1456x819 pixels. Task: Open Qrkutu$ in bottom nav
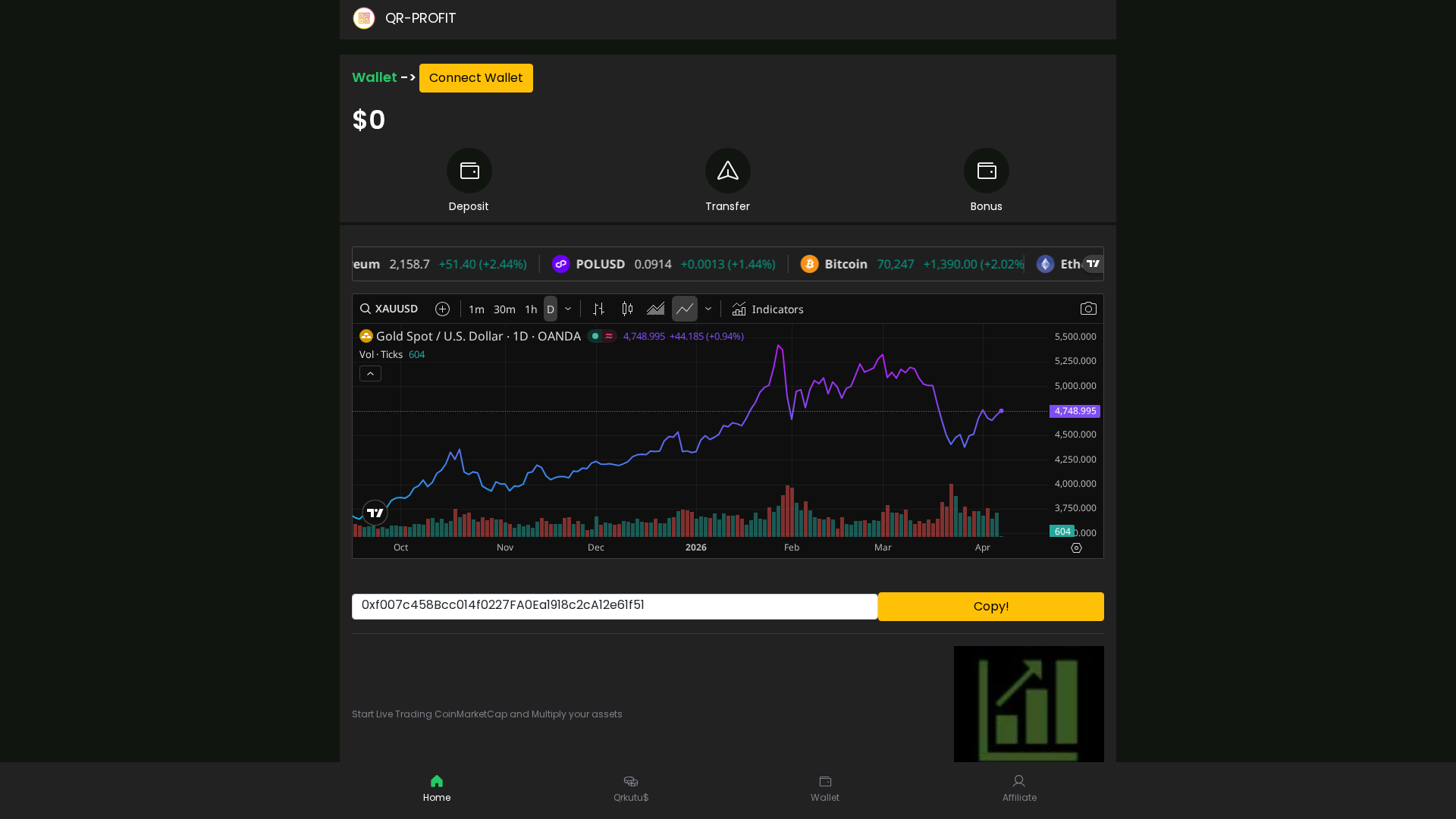click(631, 789)
